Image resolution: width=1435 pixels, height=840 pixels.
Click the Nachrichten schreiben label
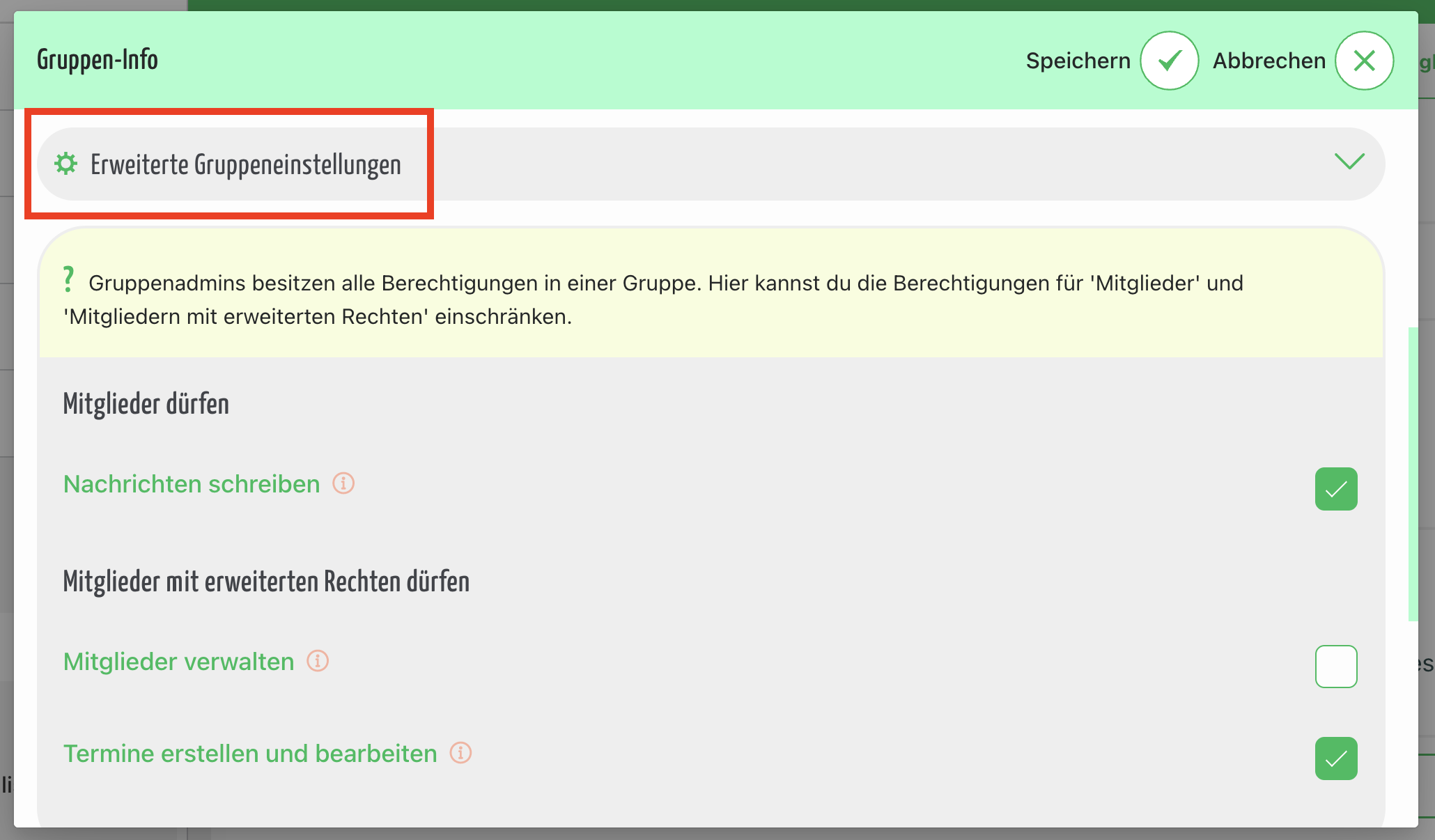pos(192,483)
